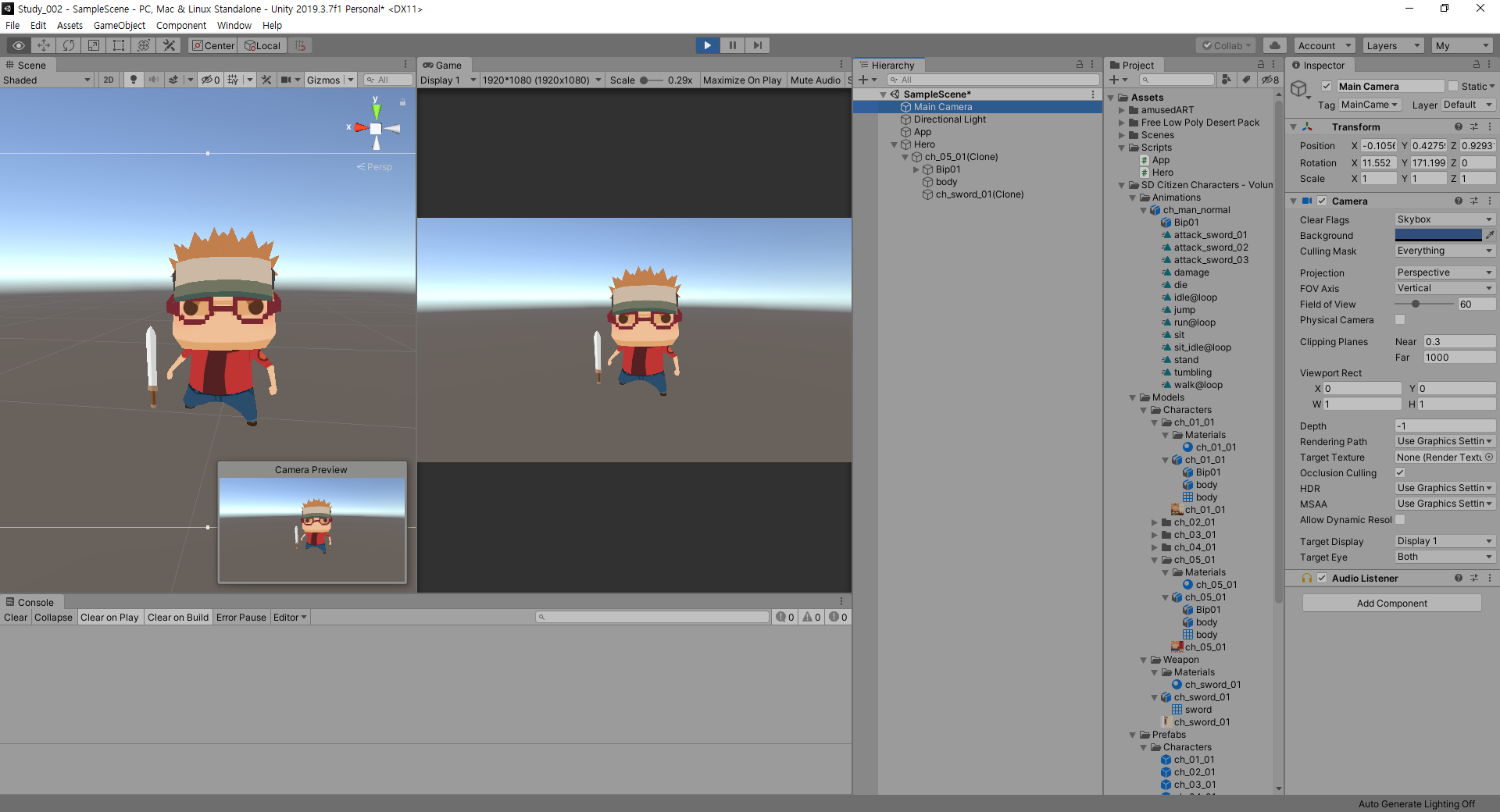Toggle Audio Listener enabled checkbox

[x=1322, y=578]
